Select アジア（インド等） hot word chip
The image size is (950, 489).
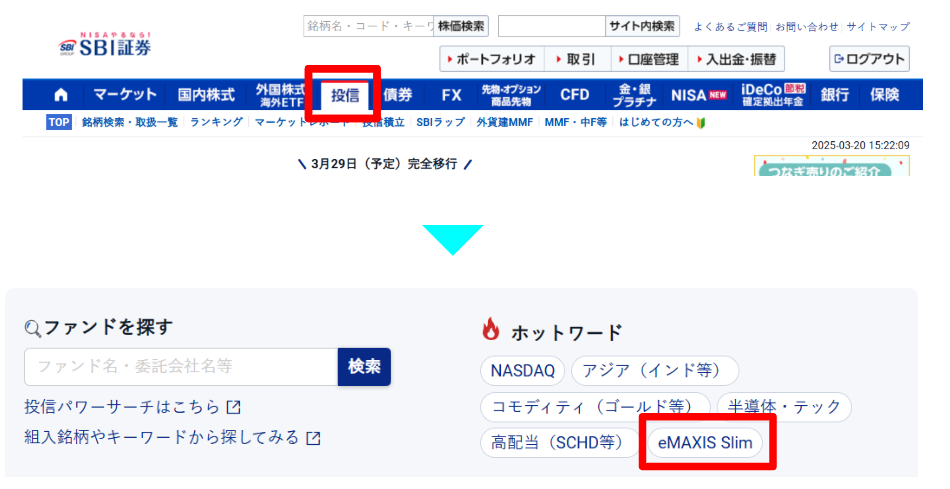[655, 371]
